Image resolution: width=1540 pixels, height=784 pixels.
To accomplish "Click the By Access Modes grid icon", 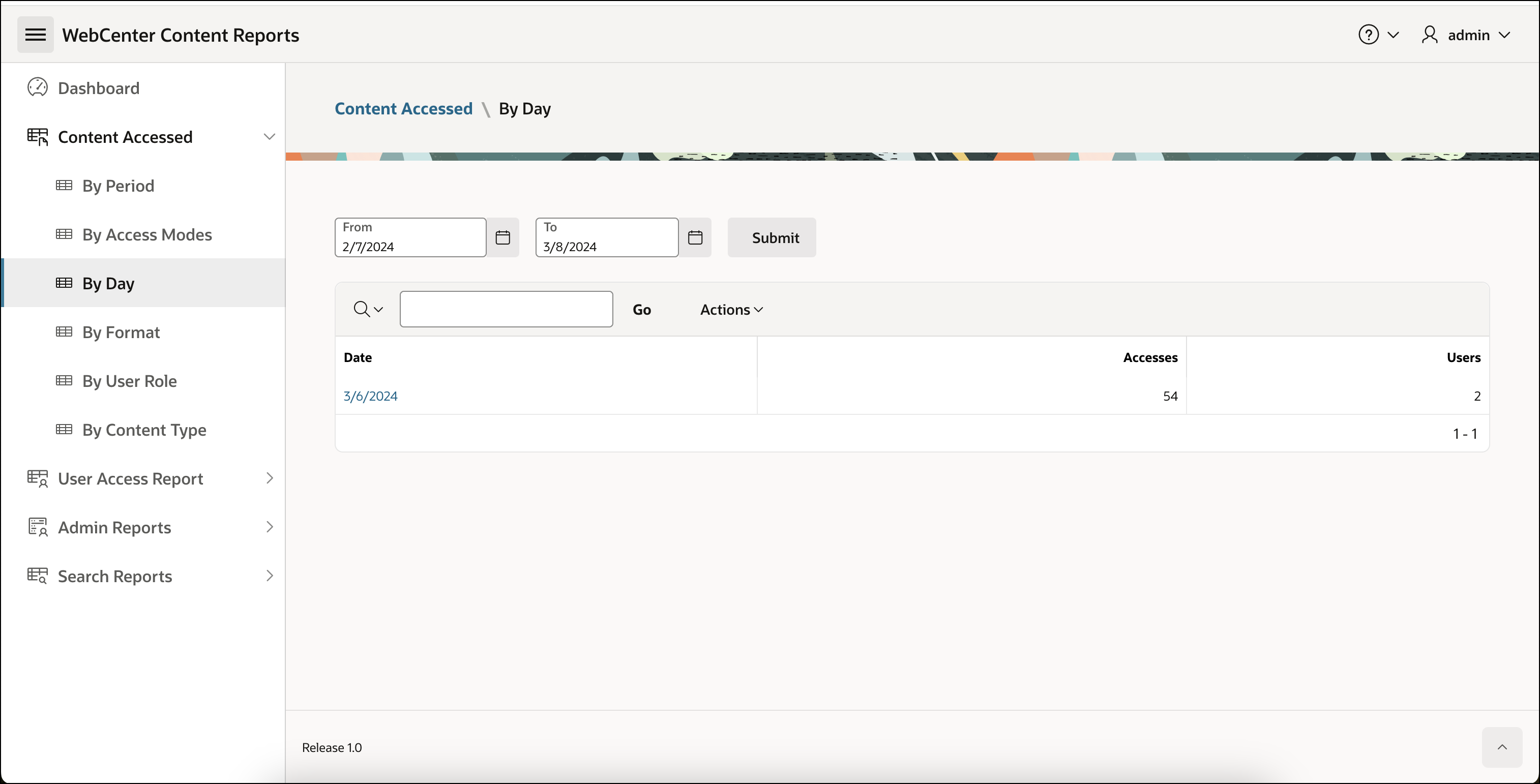I will click(64, 234).
